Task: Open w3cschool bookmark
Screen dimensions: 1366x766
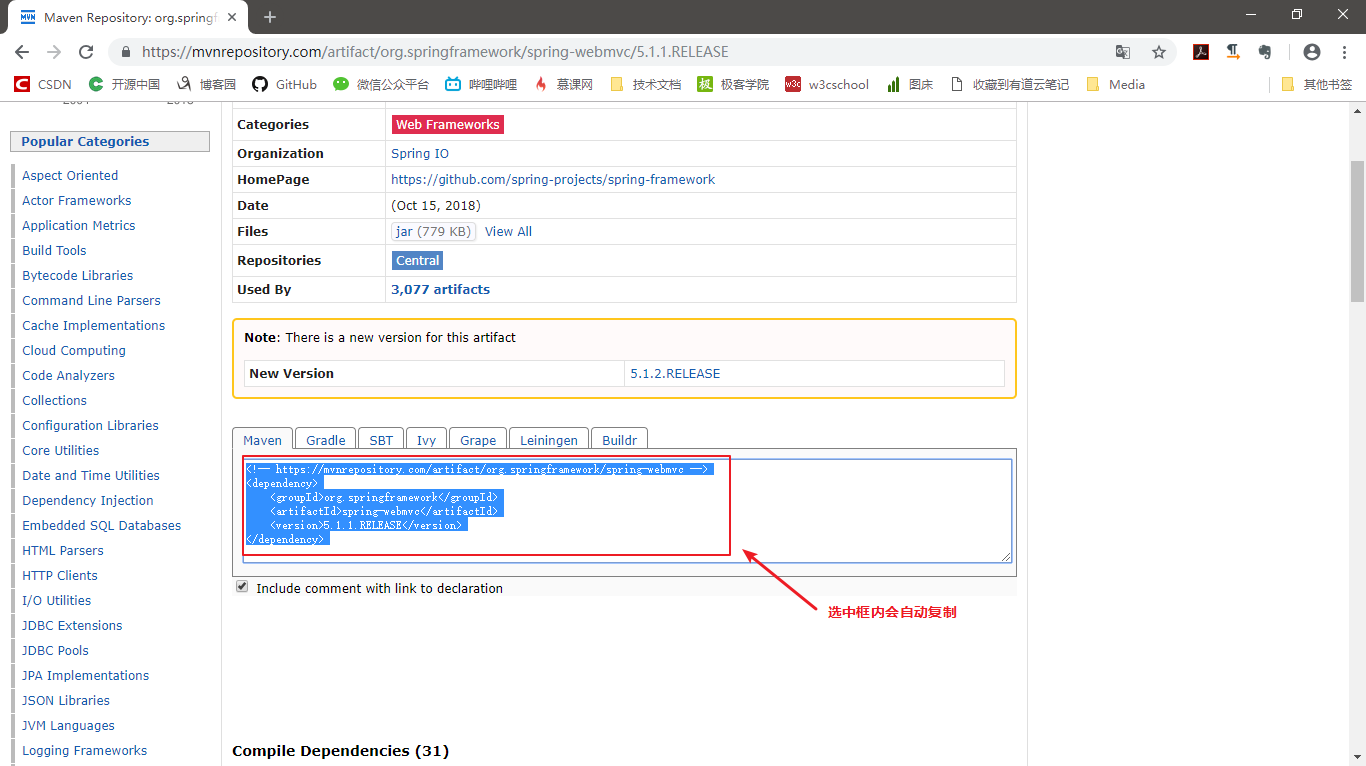Action: (827, 84)
